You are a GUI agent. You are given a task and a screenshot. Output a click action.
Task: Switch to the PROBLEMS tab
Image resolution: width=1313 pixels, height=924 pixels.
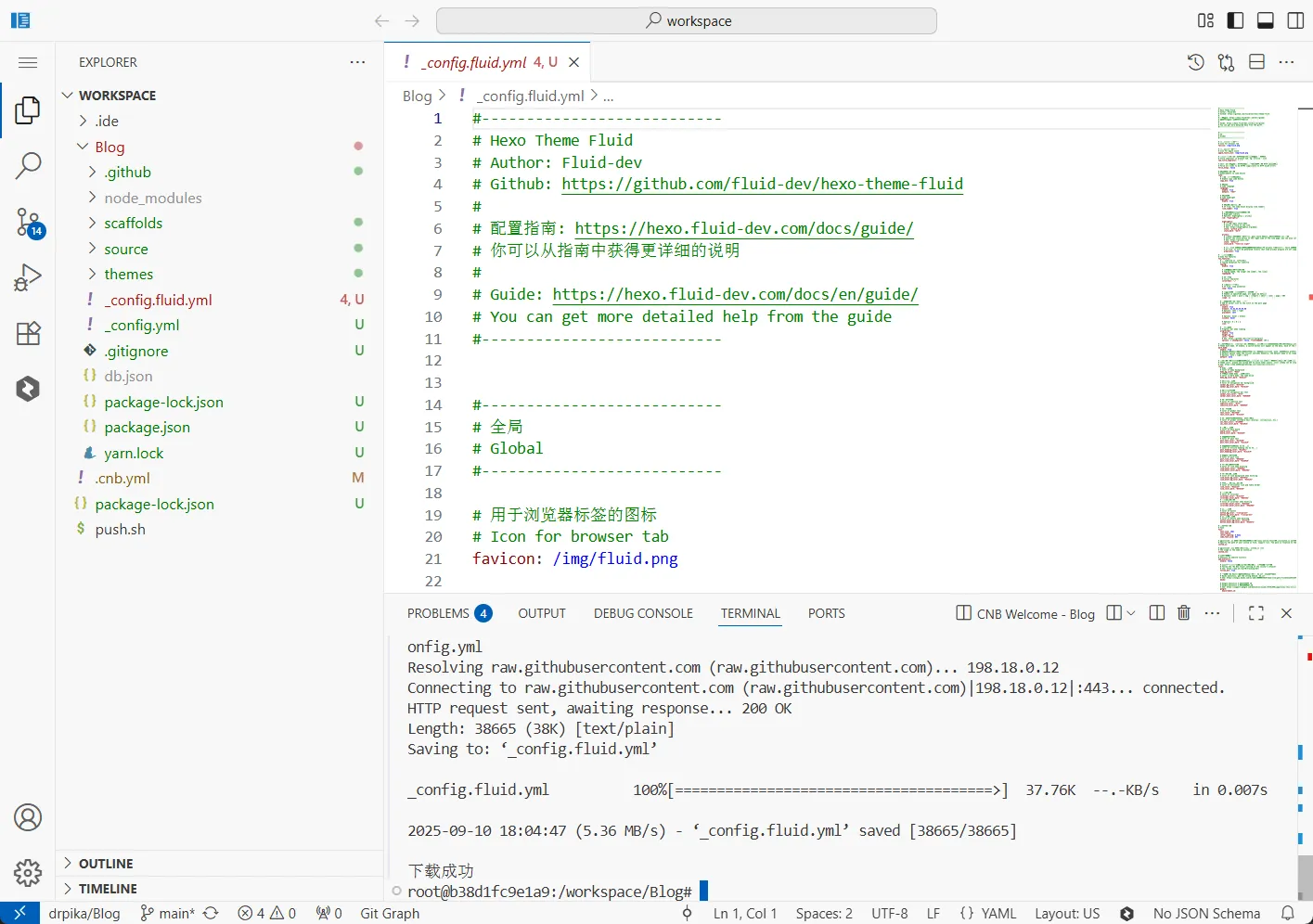pyautogui.click(x=449, y=613)
